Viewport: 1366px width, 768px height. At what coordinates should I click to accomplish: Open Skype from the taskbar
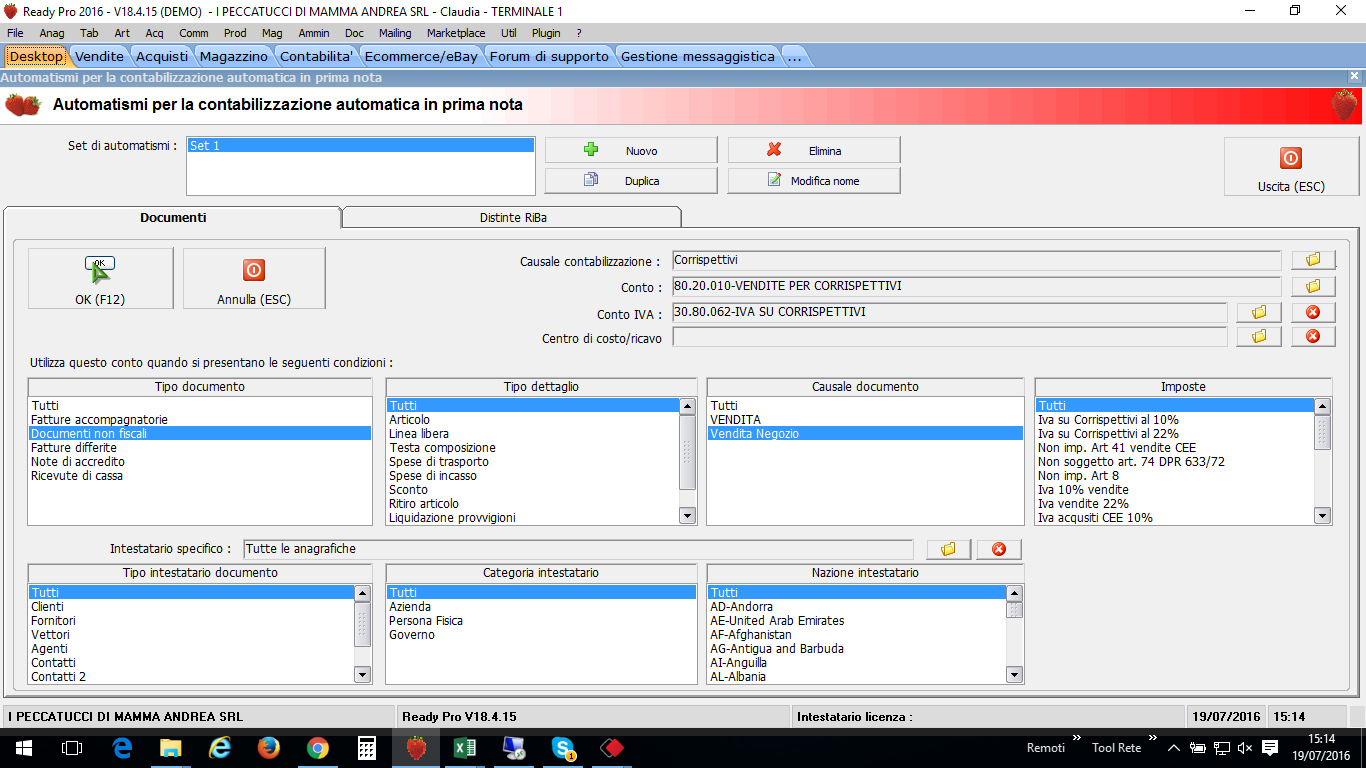click(x=562, y=747)
